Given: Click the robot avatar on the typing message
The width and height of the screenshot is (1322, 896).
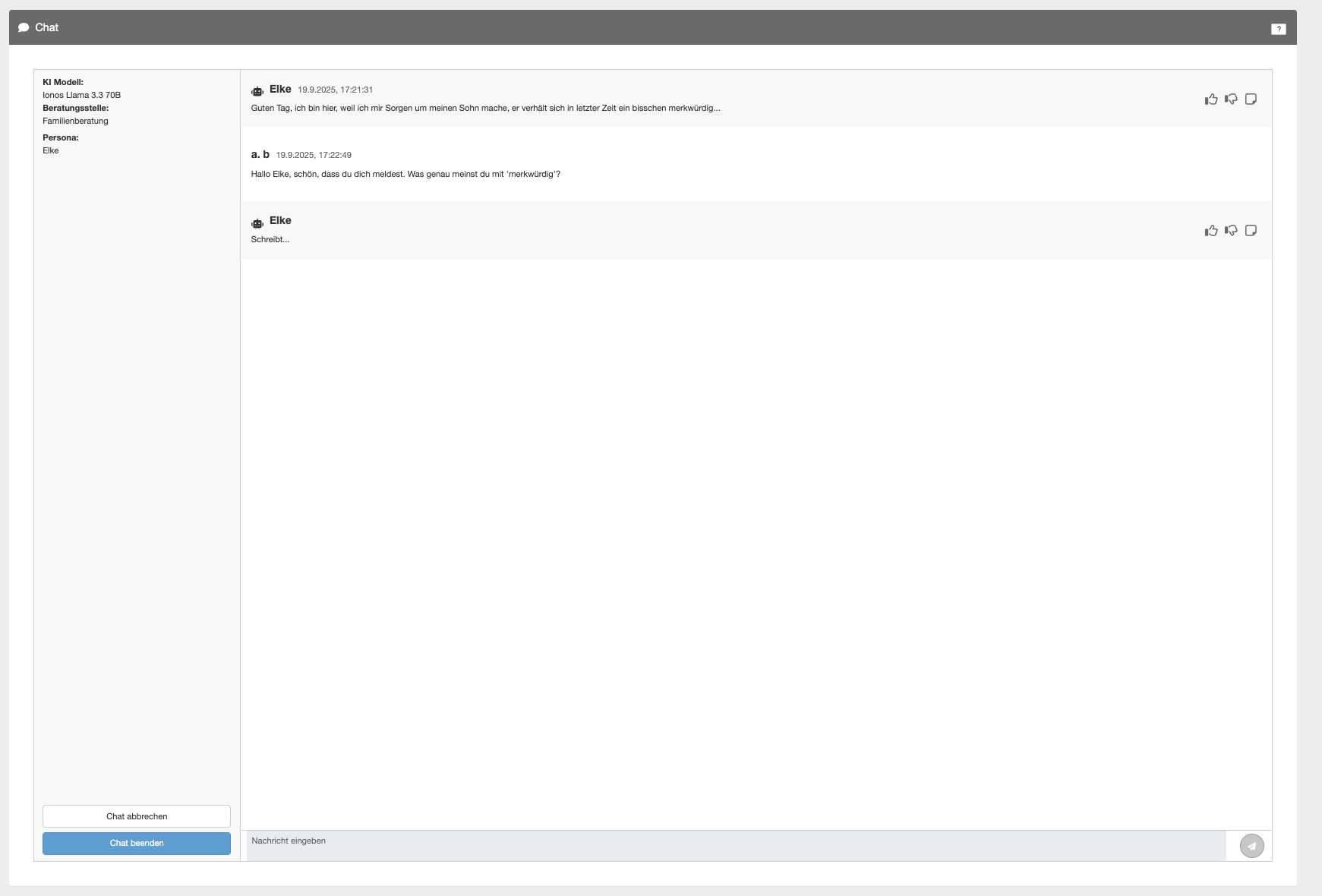Looking at the screenshot, I should click(x=257, y=222).
